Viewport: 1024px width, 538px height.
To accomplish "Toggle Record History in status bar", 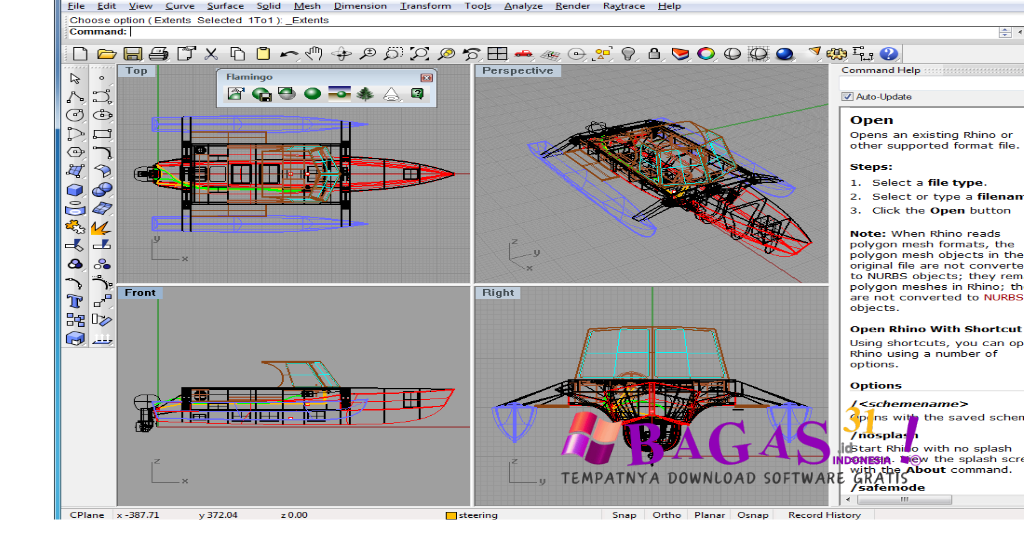I will (x=824, y=515).
